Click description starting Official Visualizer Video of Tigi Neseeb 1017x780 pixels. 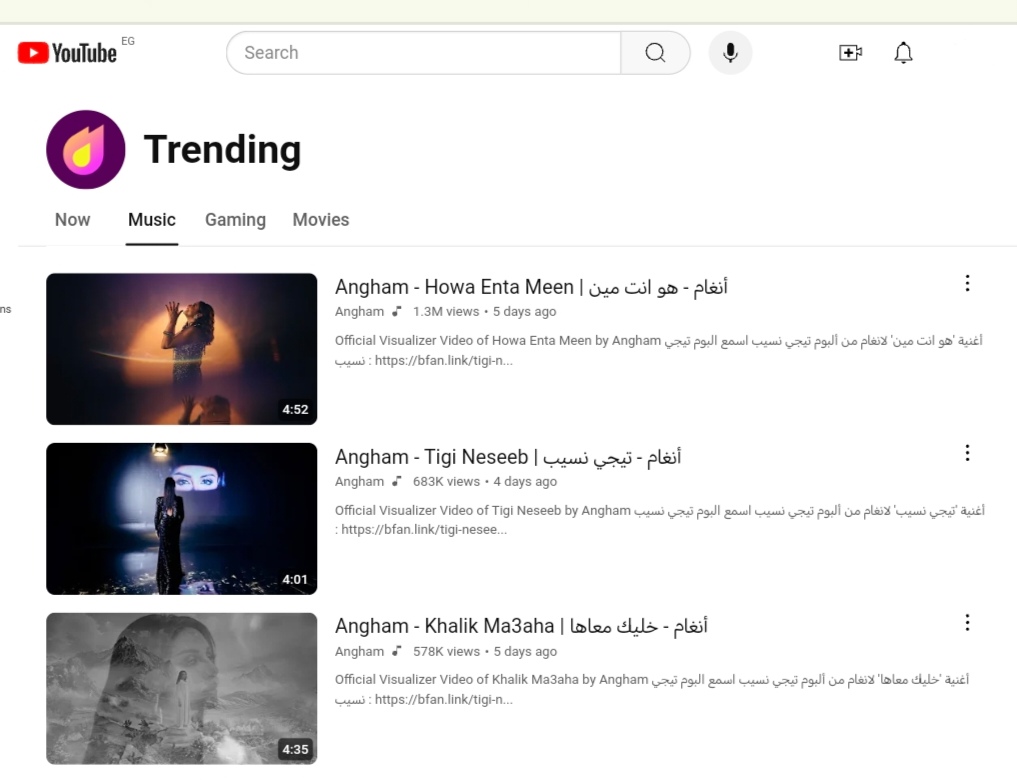(660, 520)
